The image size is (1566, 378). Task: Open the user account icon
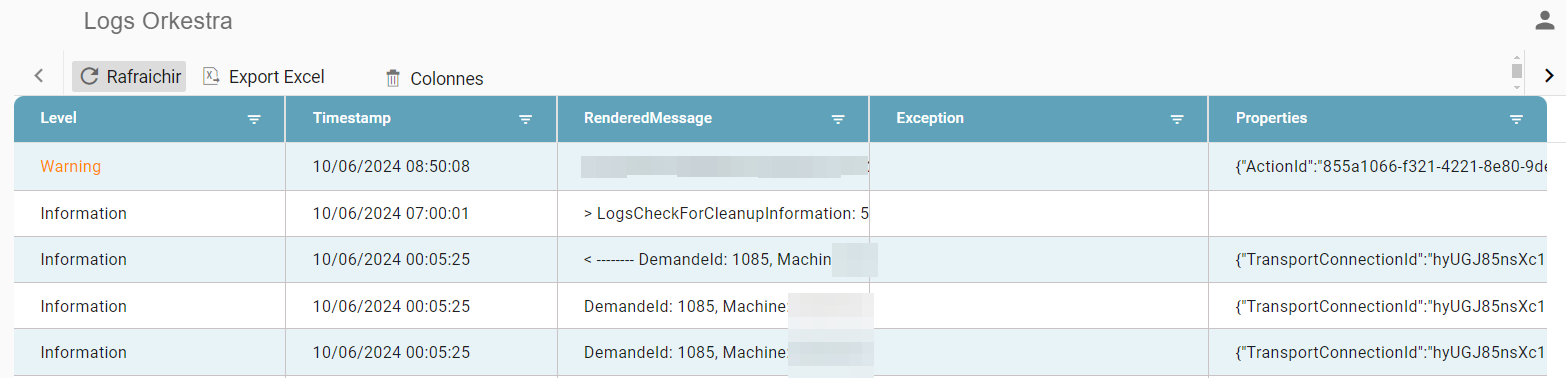[x=1545, y=20]
